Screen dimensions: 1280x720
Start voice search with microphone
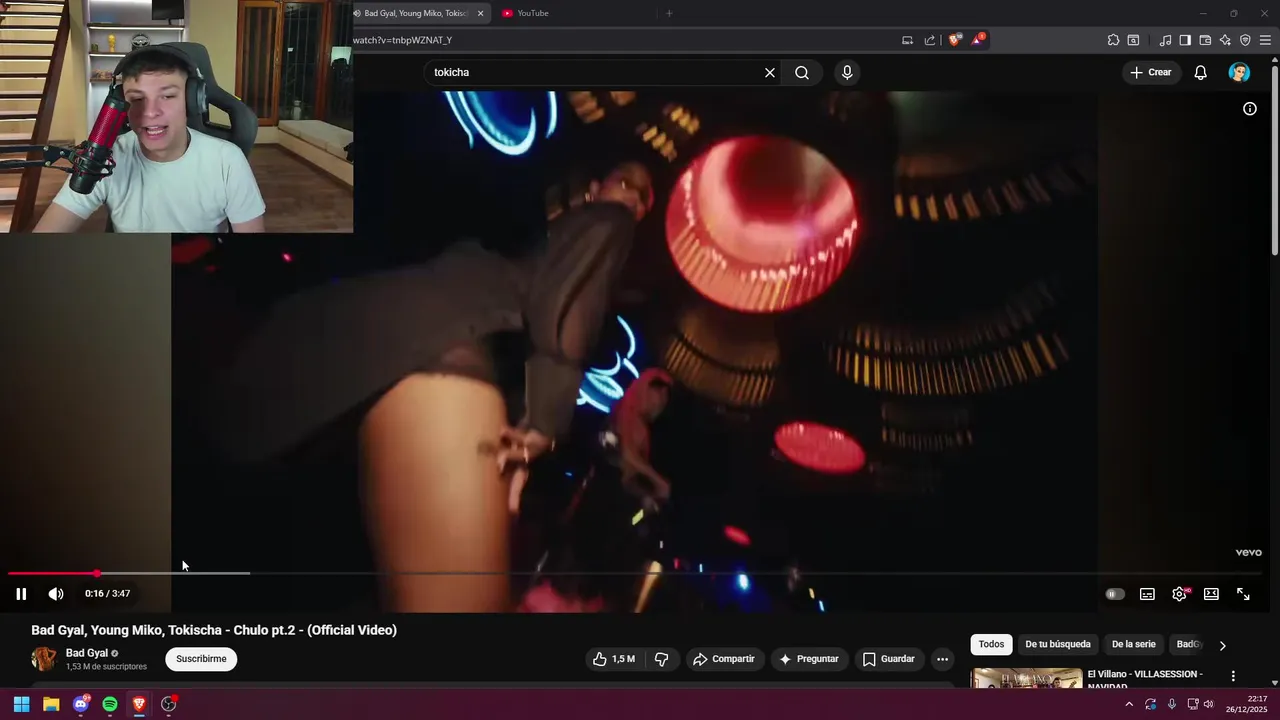coord(847,72)
